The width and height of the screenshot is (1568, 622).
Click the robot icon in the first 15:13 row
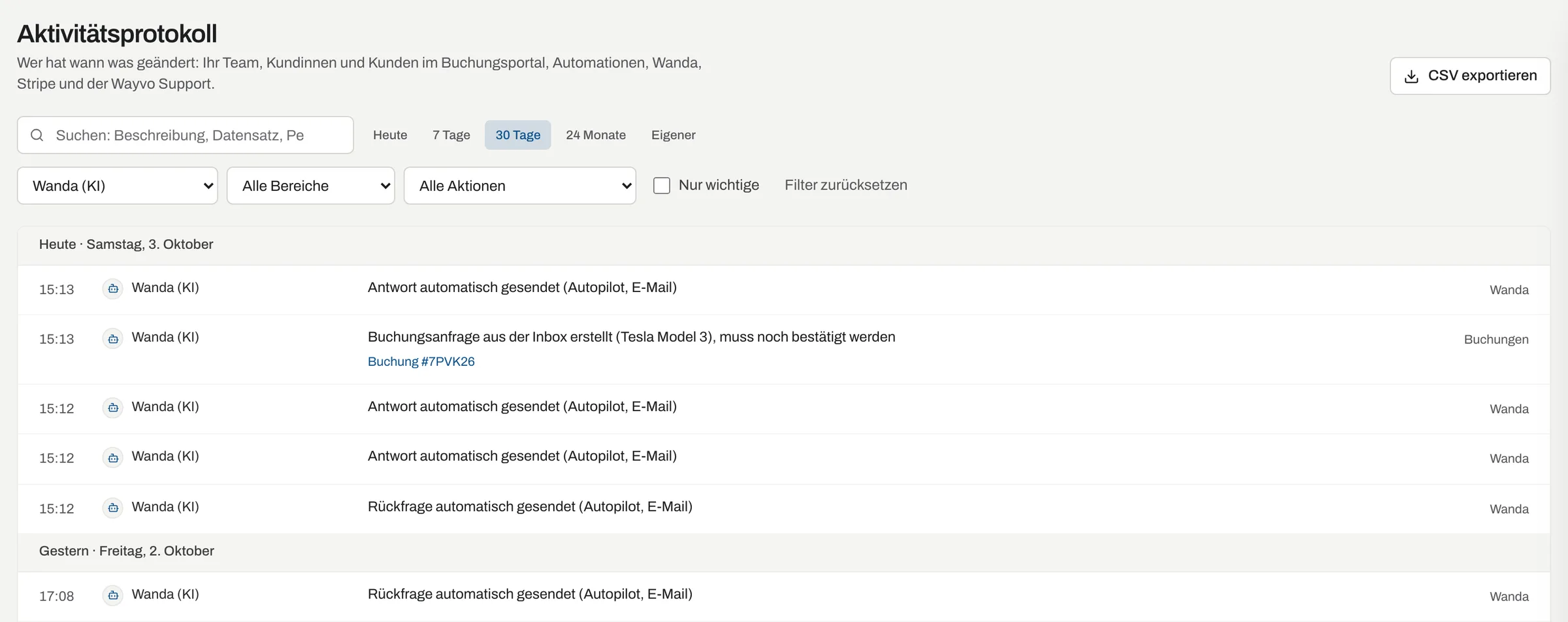coord(113,289)
